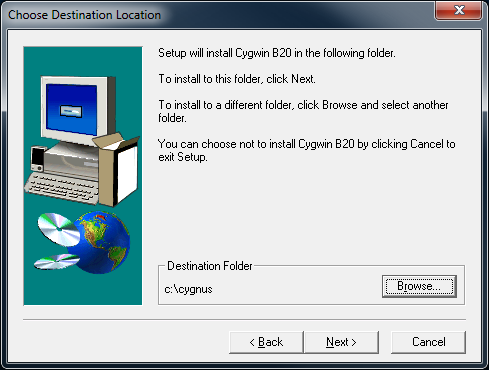This screenshot has height=370, width=489.
Task: Proceed with the Next button
Action: (x=341, y=342)
